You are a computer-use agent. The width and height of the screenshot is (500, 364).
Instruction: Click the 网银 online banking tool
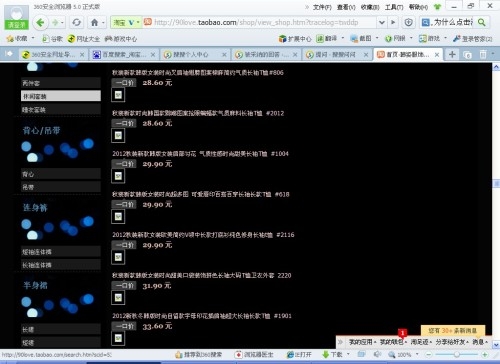395,39
